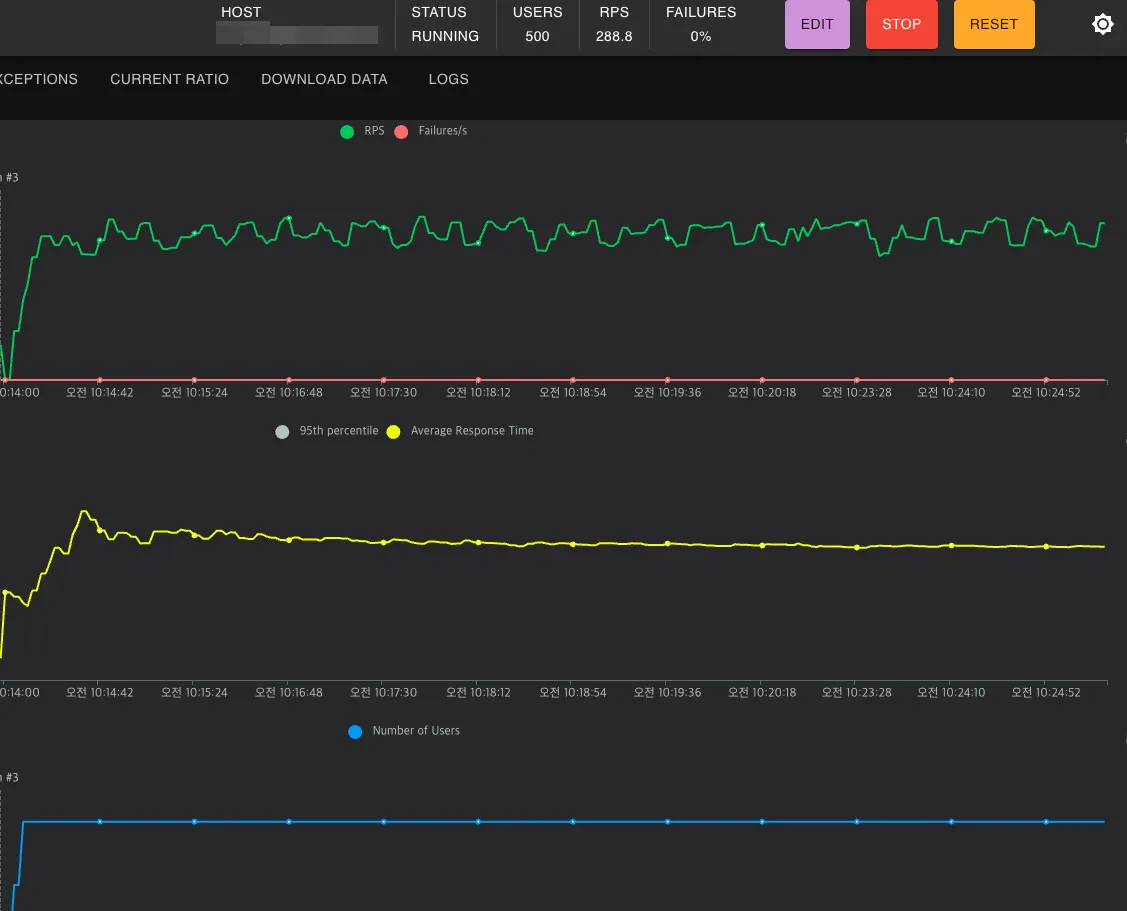Screen dimensions: 1127x911
Task: Click the blue Number of Users legend dot
Action: [x=355, y=732]
